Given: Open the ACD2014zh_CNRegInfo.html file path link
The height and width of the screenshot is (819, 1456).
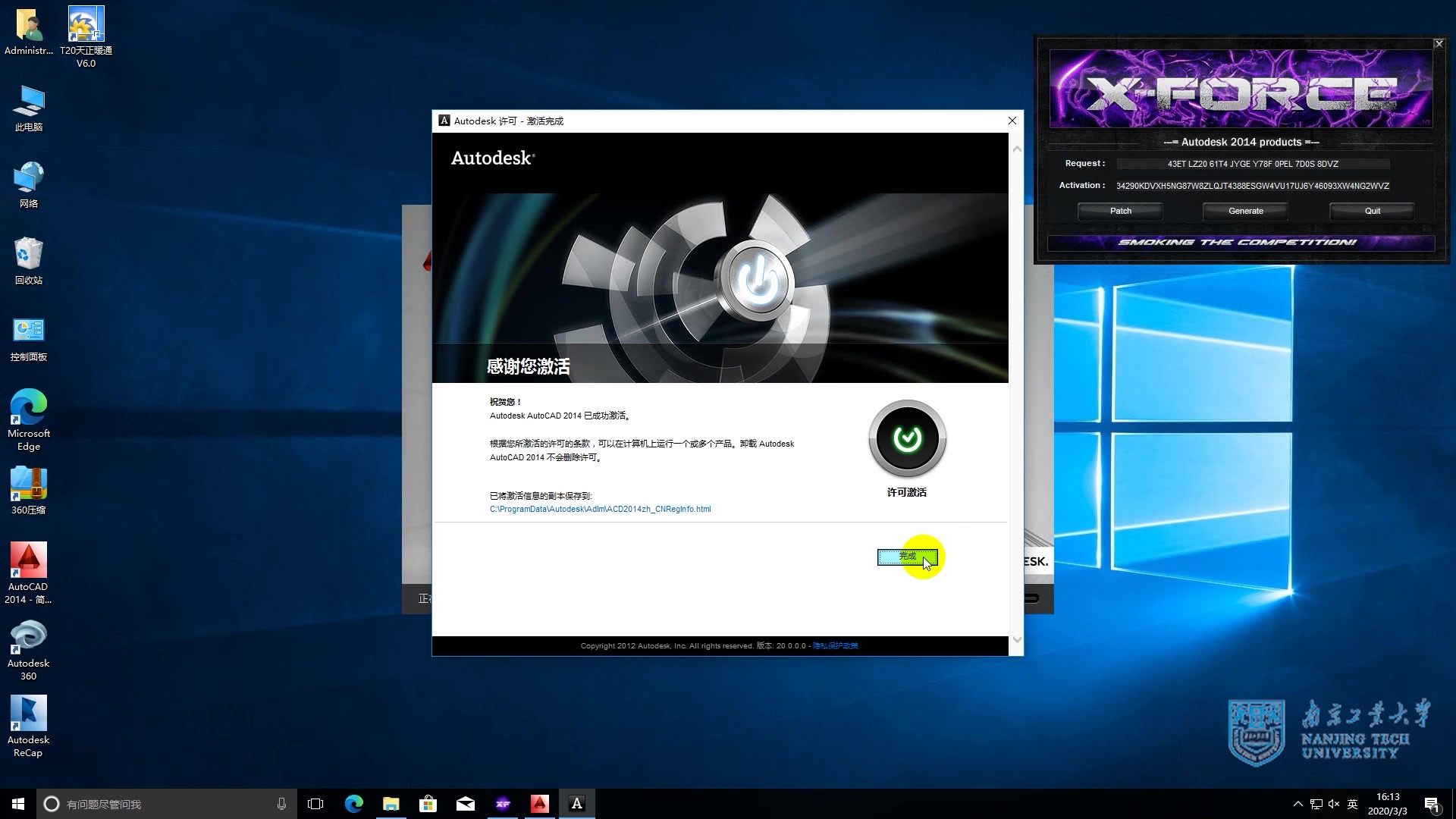Looking at the screenshot, I should 600,510.
